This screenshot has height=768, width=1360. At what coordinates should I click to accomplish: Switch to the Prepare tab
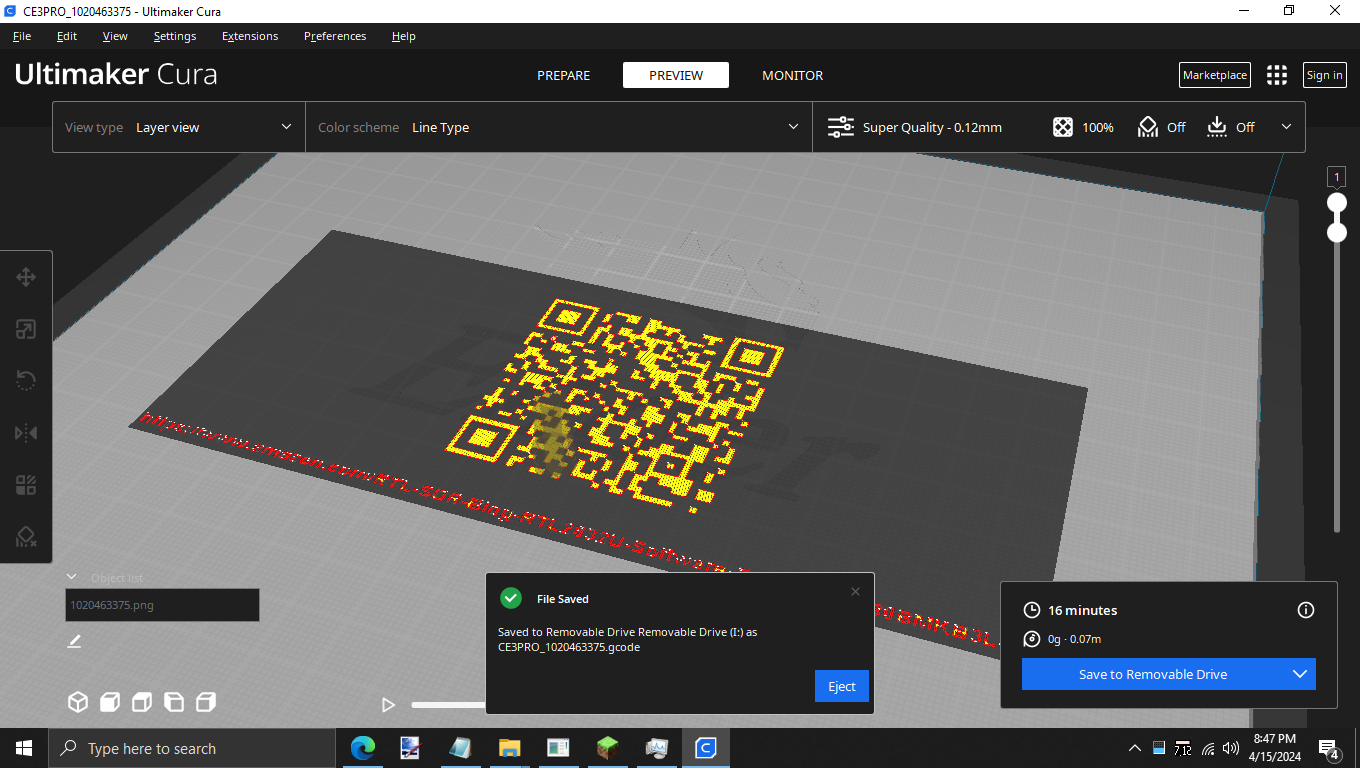pyautogui.click(x=563, y=75)
